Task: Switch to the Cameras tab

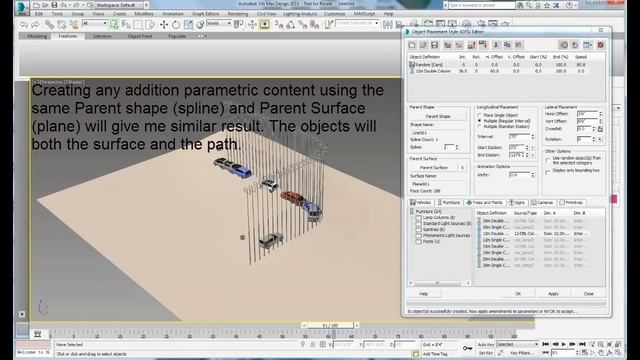Action: [542, 202]
